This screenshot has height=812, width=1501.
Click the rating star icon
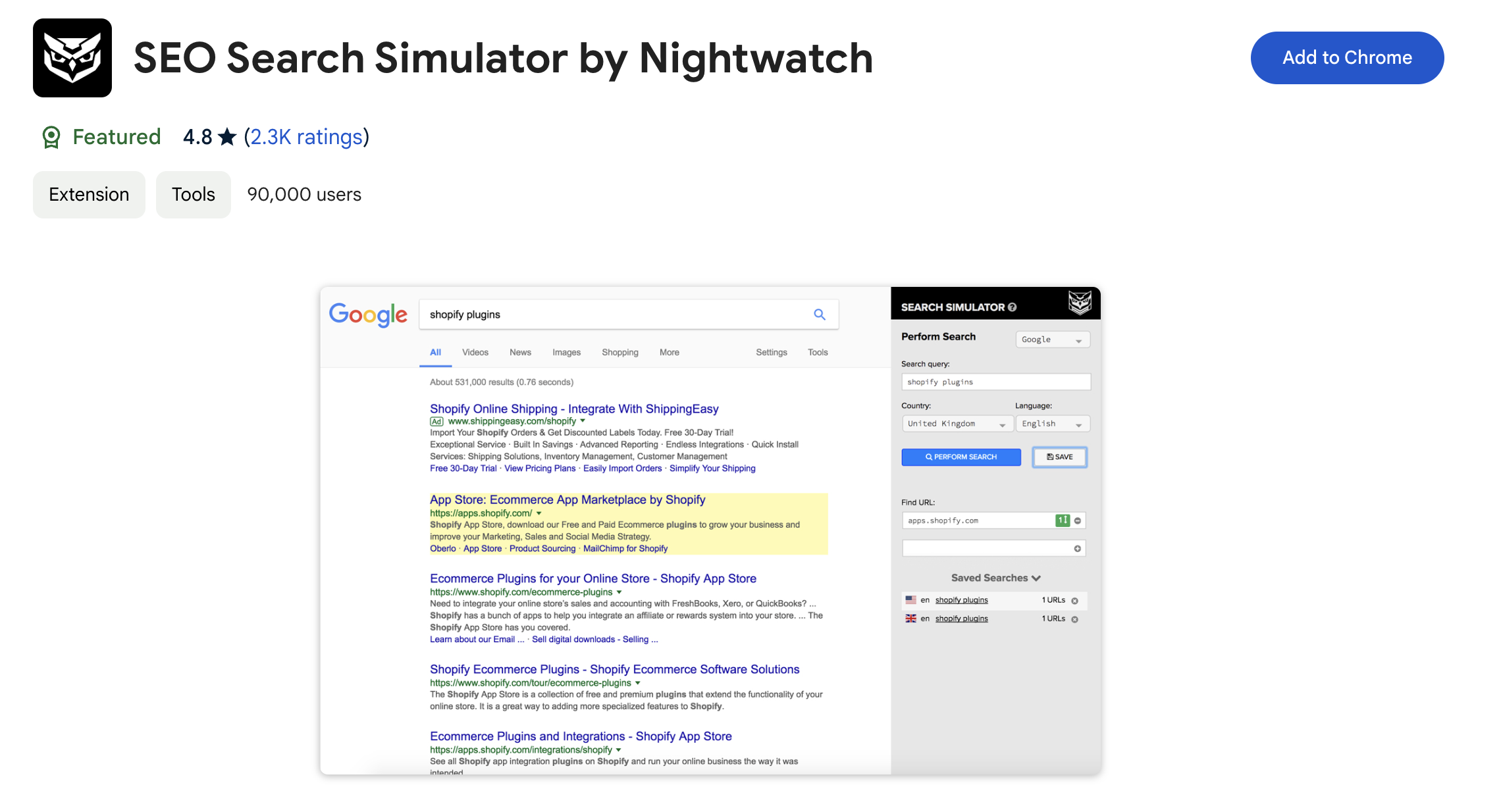pos(227,137)
